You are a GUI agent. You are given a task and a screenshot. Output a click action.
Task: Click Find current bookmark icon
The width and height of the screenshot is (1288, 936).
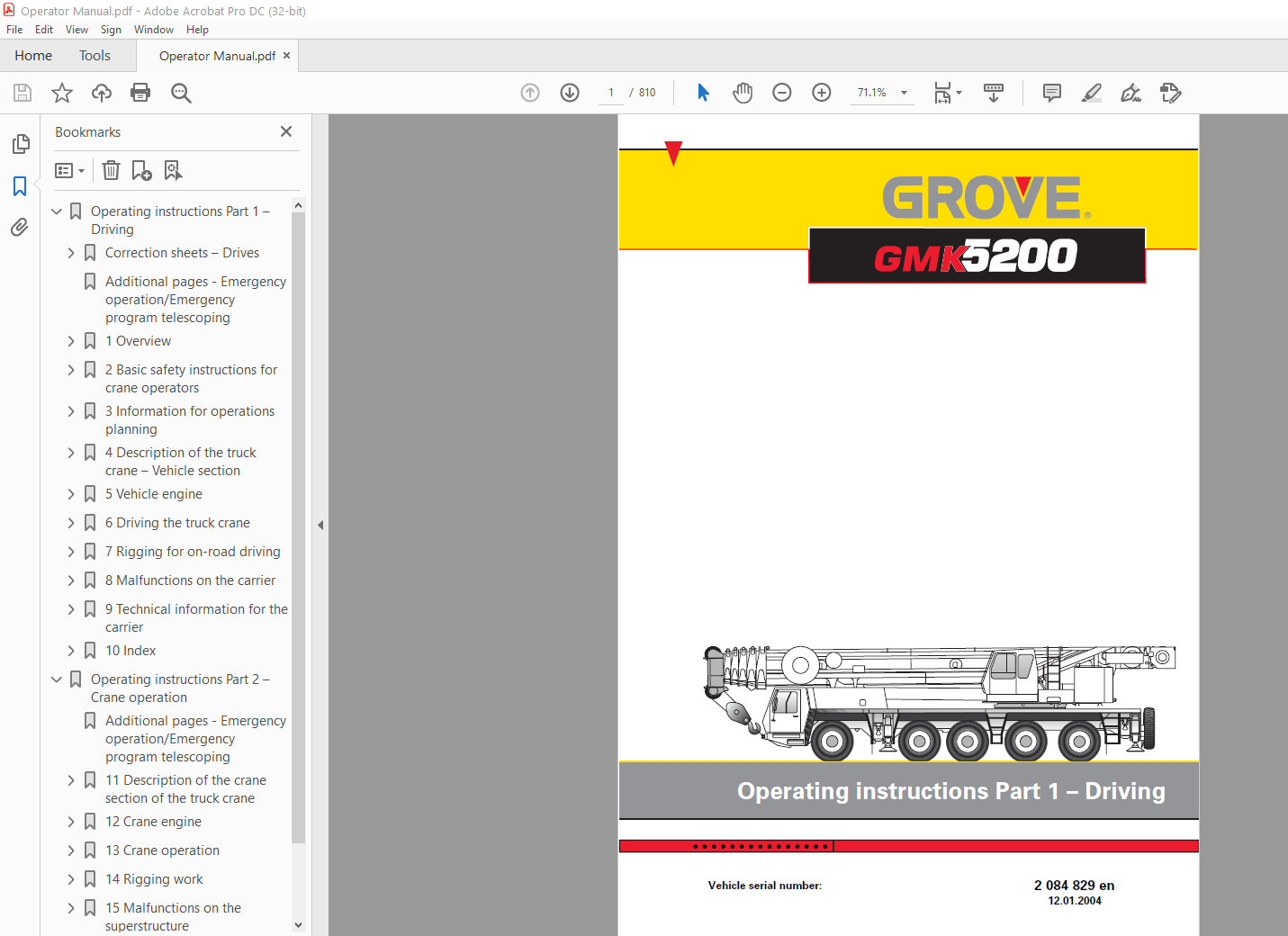tap(173, 170)
